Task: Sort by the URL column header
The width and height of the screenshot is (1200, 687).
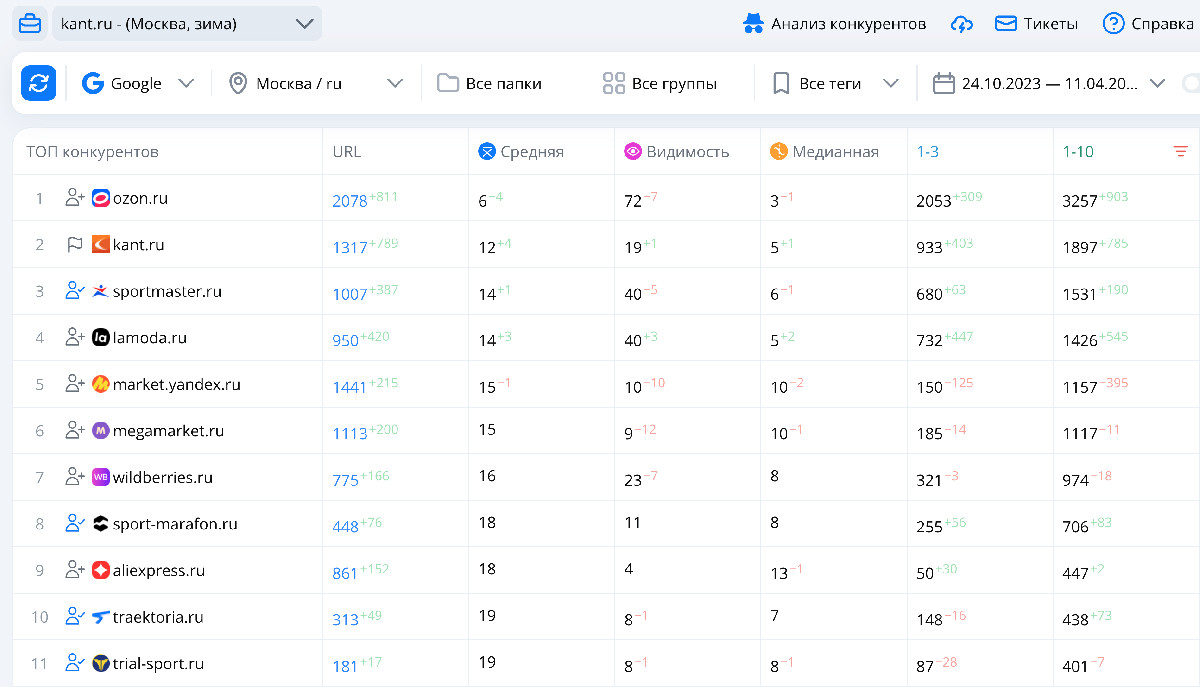Action: coord(347,152)
